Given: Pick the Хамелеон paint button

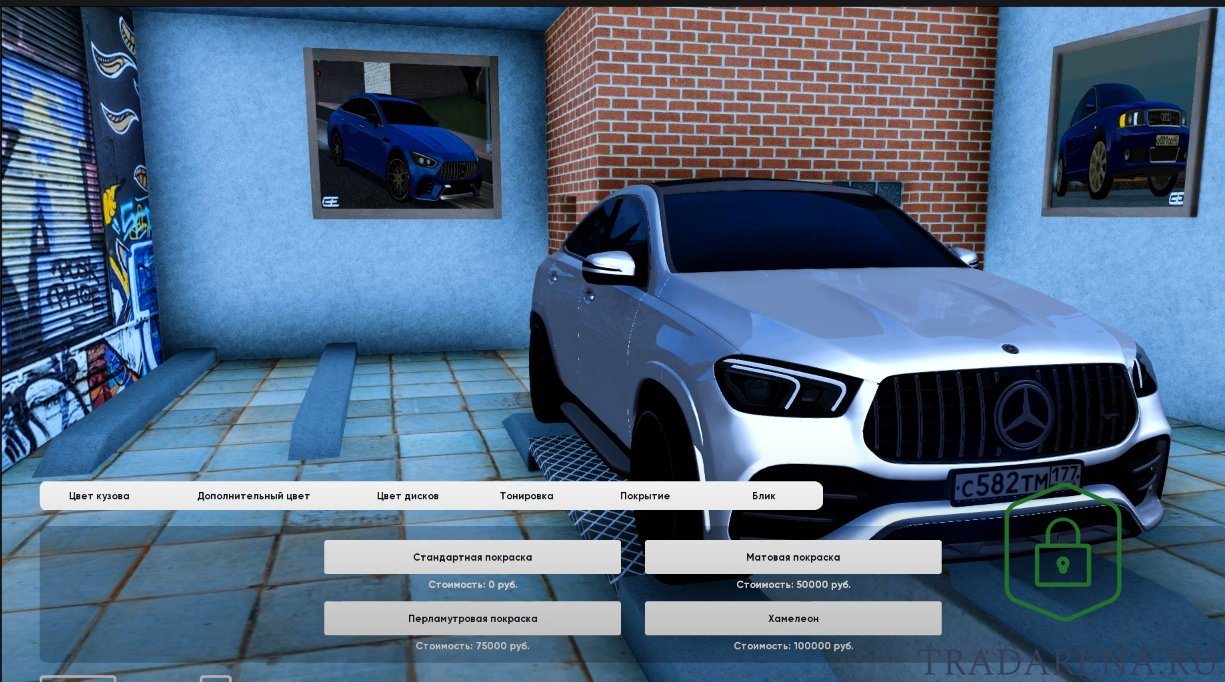Looking at the screenshot, I should 793,618.
